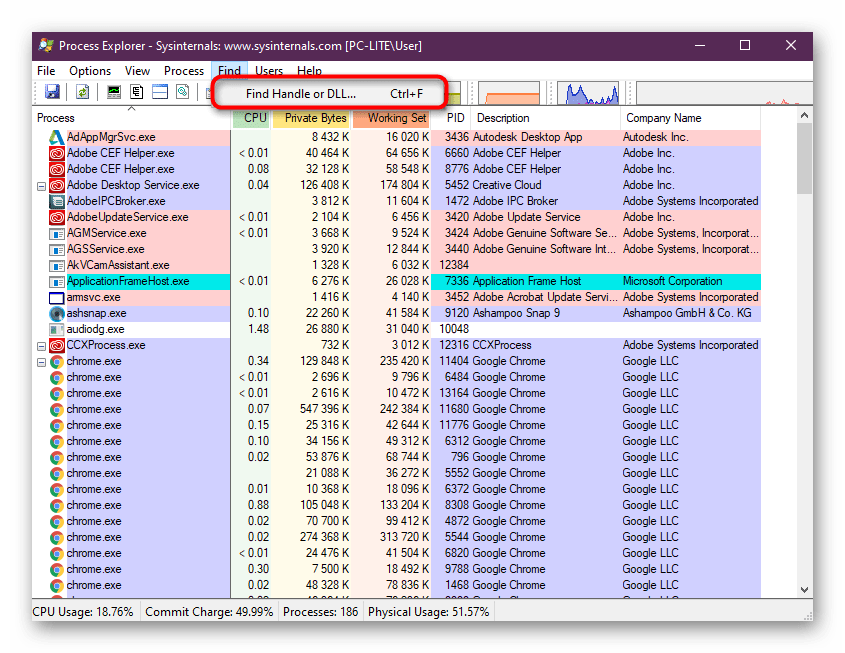
Task: Maximize the Process Explorer window
Action: click(x=745, y=45)
